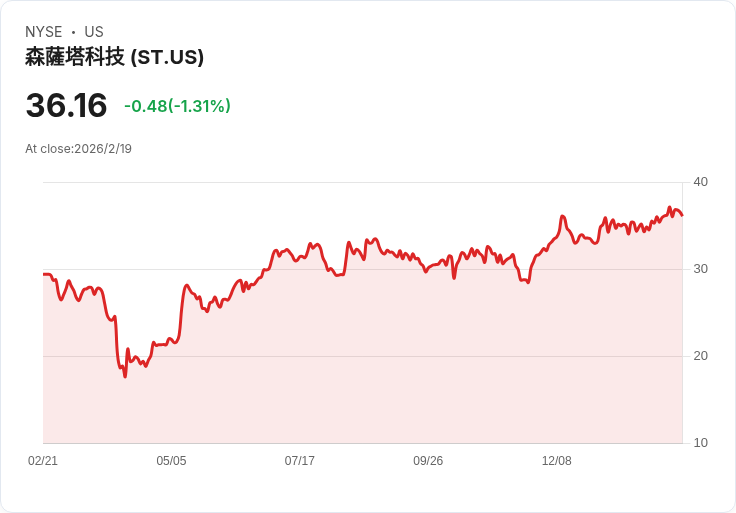The width and height of the screenshot is (736, 513).
Task: Select the 12/08 date on the time axis
Action: [x=556, y=461]
